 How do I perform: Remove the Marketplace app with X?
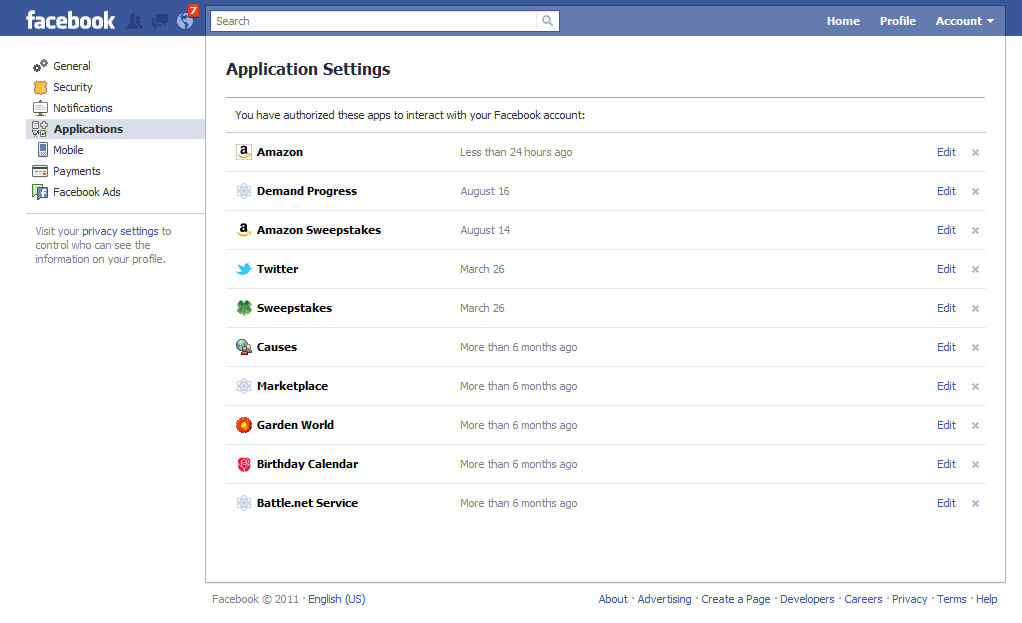(x=975, y=387)
